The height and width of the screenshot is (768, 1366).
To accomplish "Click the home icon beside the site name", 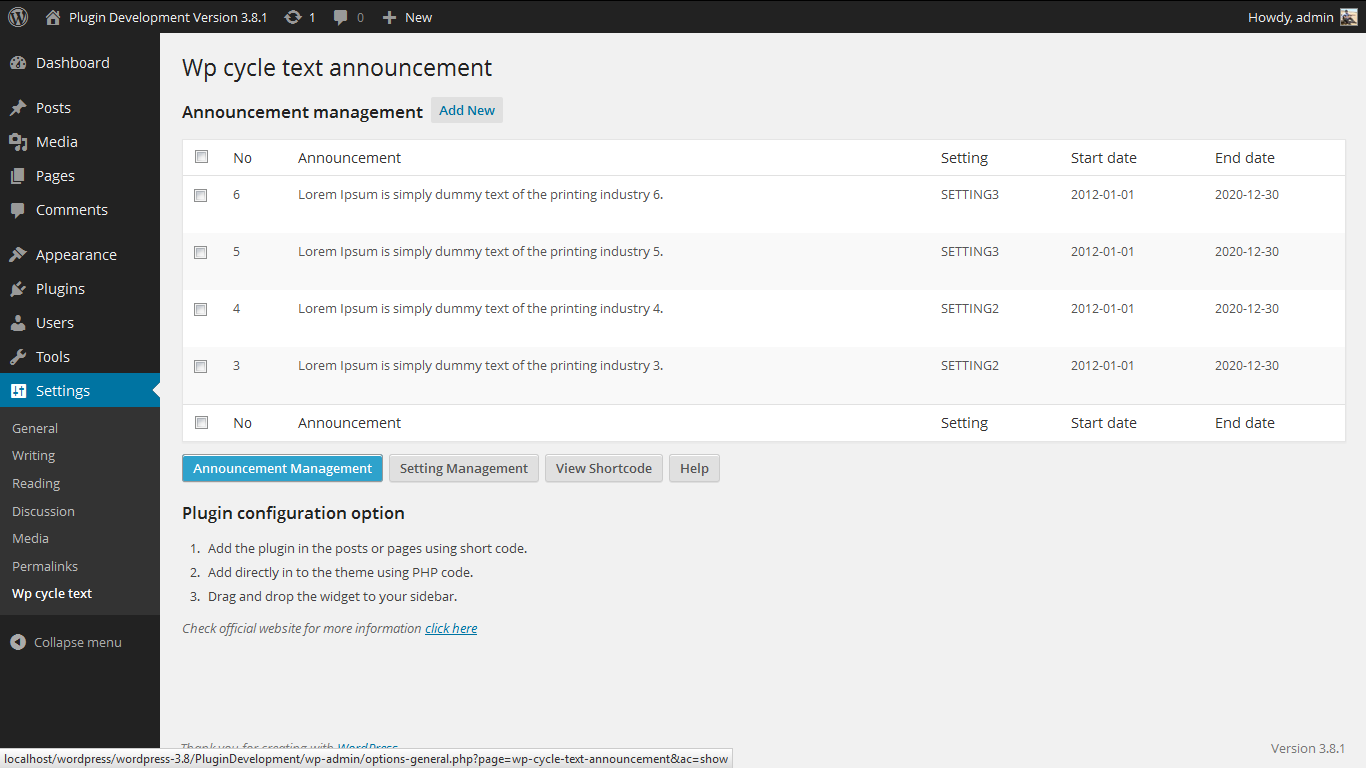I will pyautogui.click(x=53, y=17).
